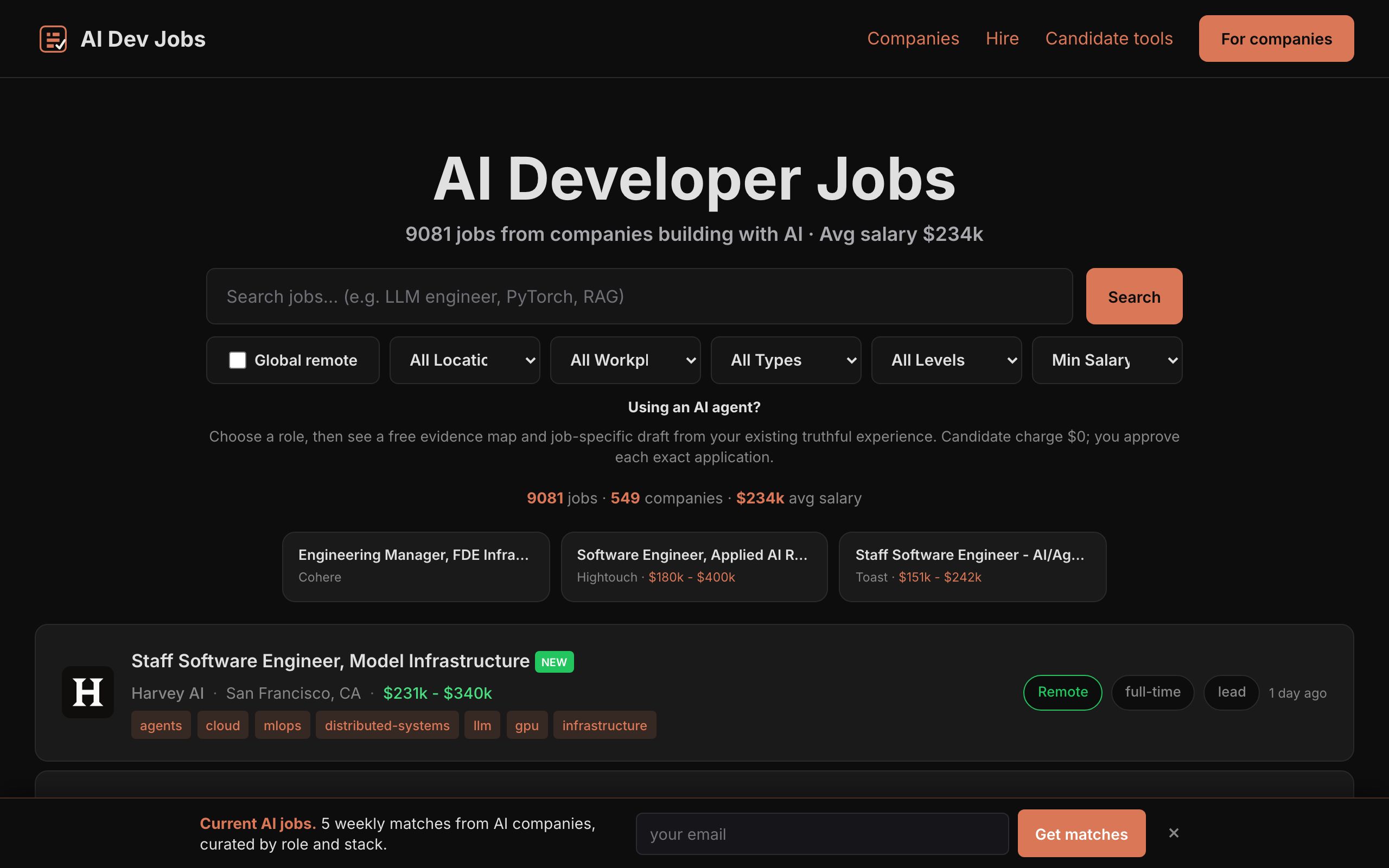Click the San Francisco, CA location text
1389x868 pixels.
click(294, 693)
